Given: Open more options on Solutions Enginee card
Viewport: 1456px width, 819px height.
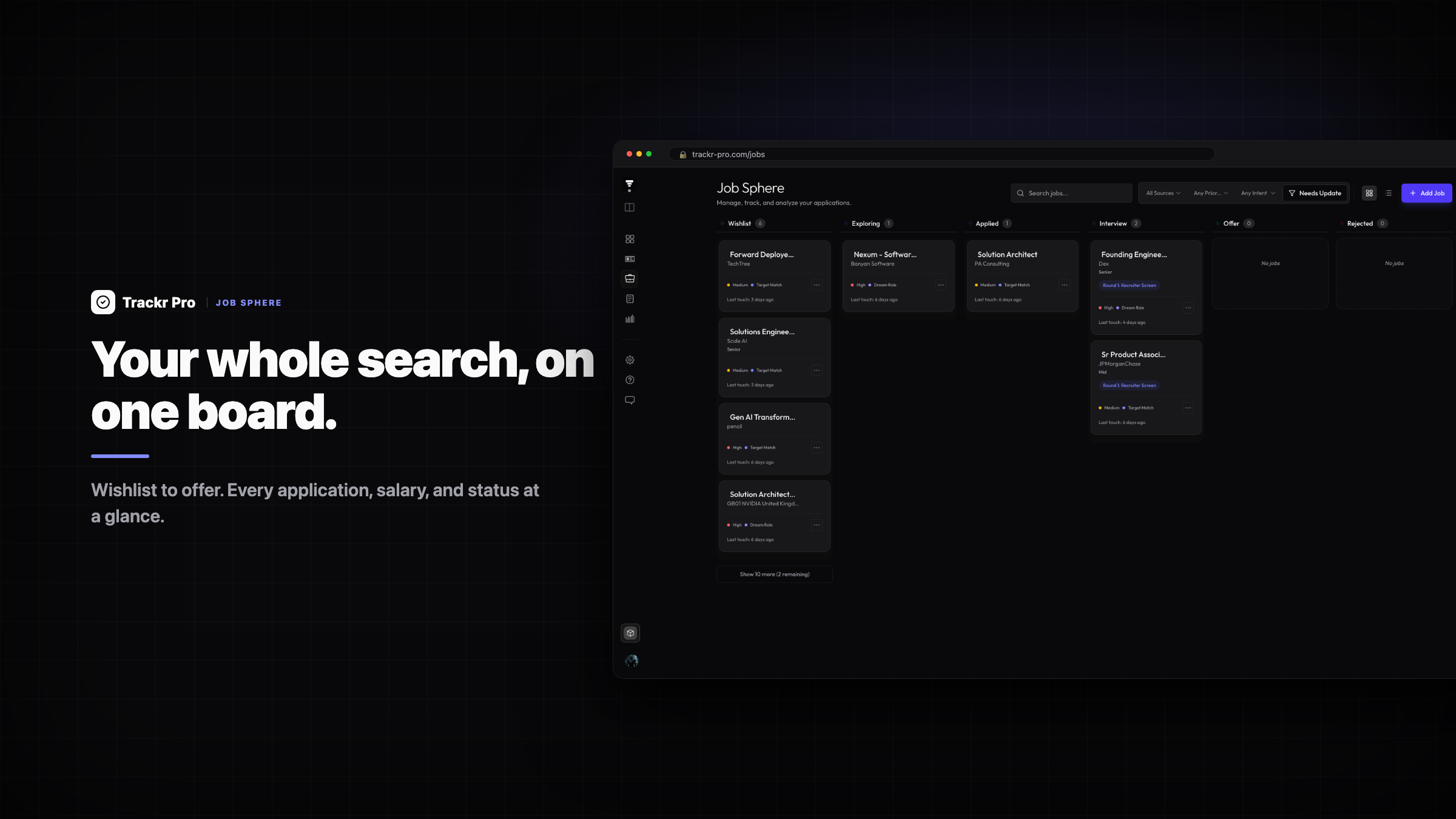Looking at the screenshot, I should (817, 371).
